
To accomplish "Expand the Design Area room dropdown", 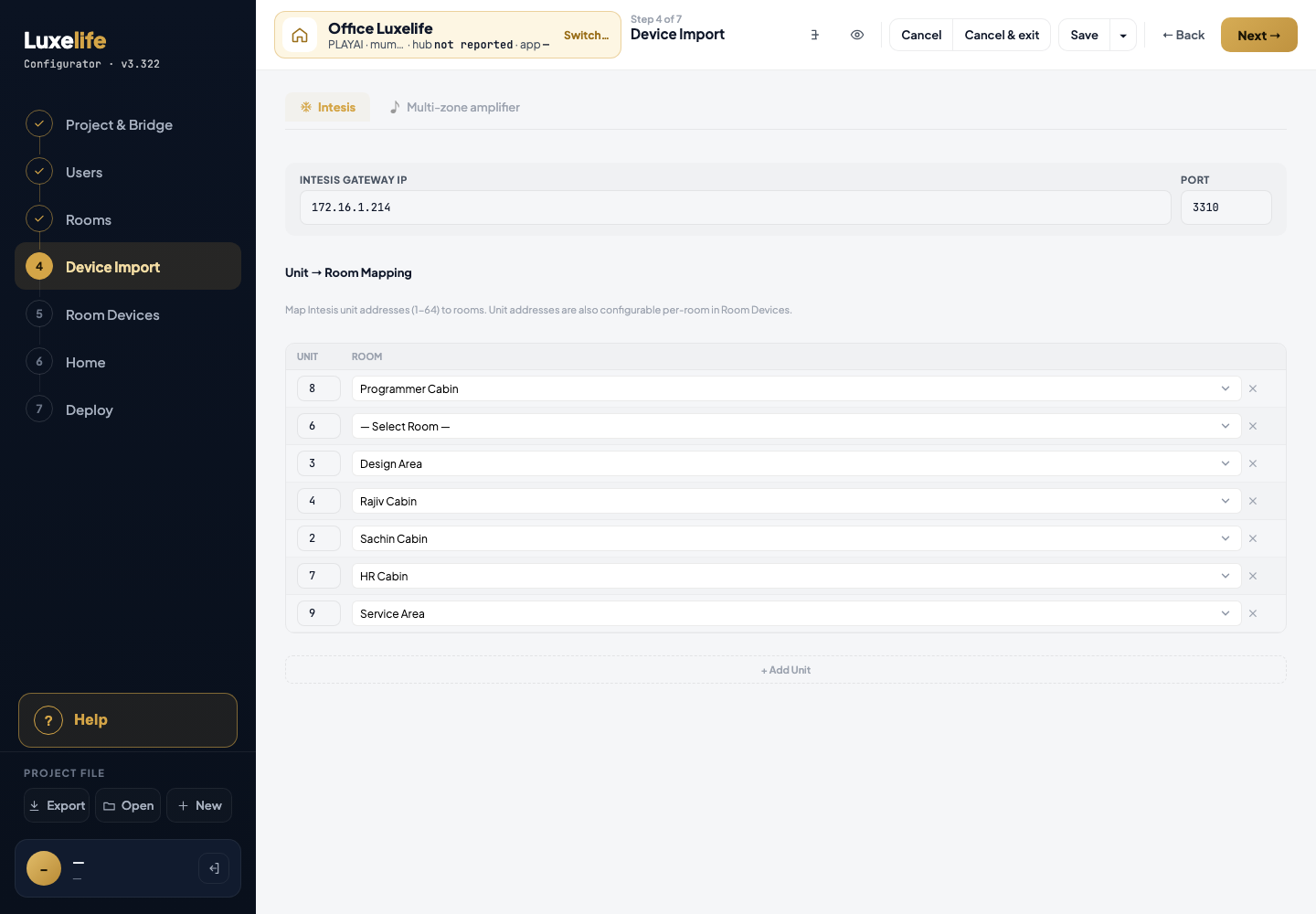I will click(796, 463).
